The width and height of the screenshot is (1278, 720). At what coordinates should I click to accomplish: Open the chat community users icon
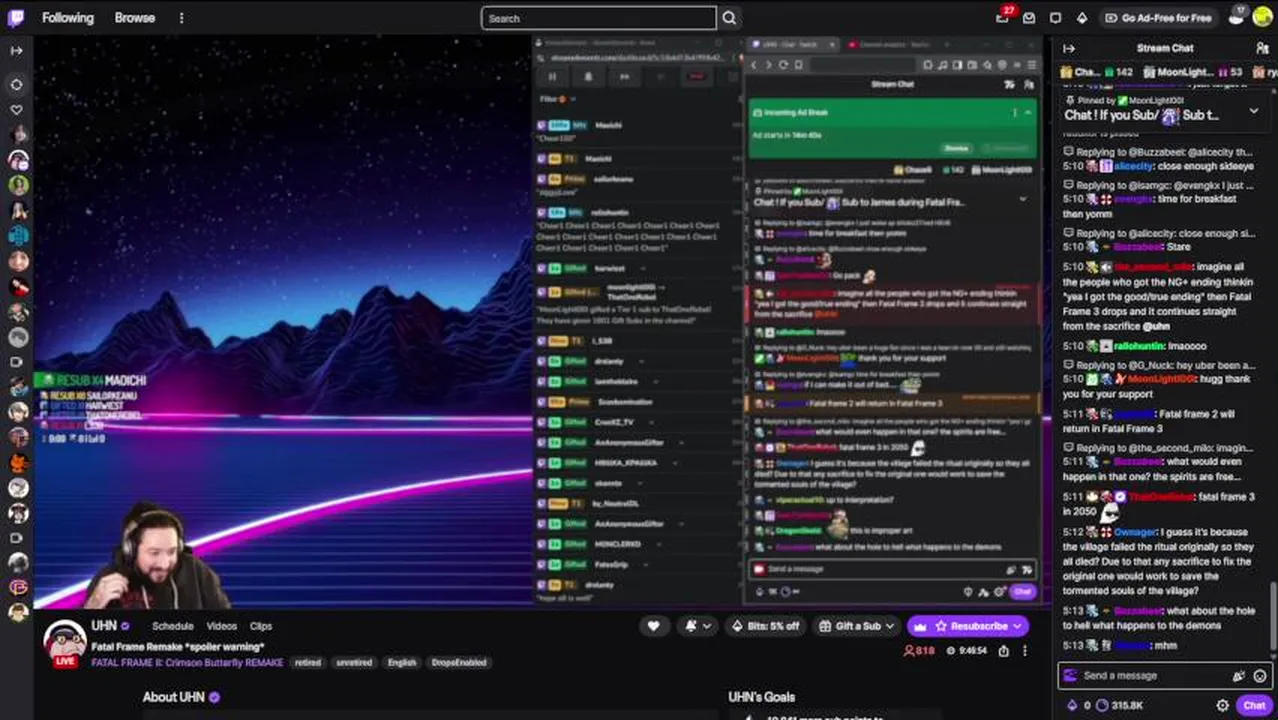tap(1262, 48)
